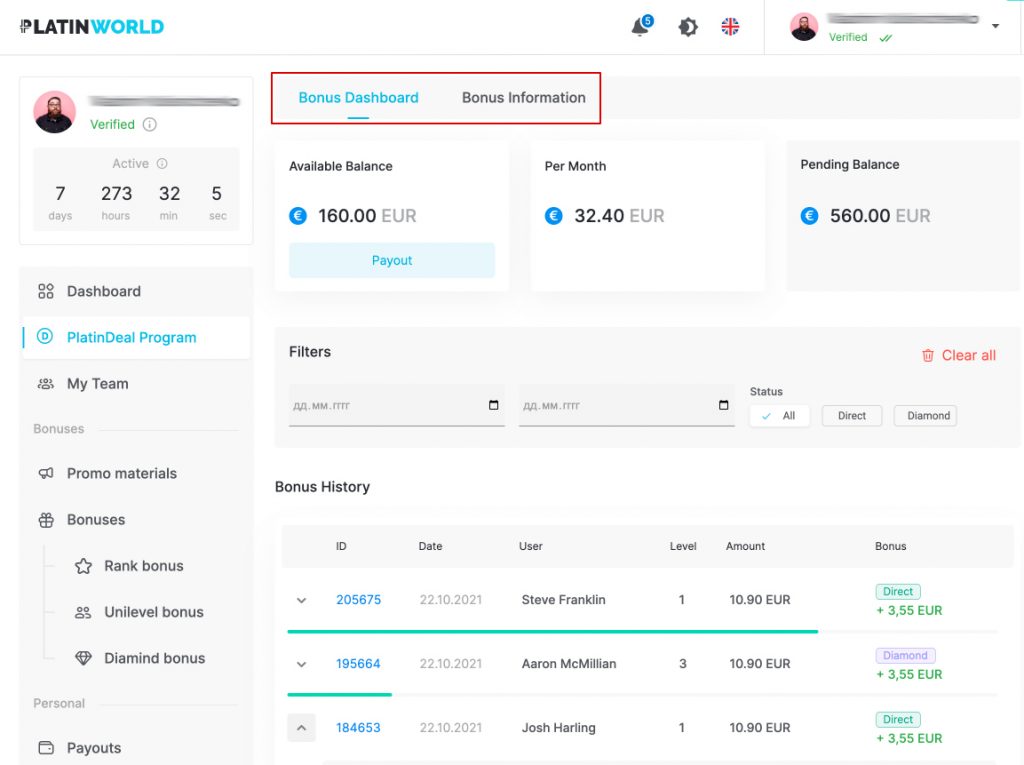Select the Direct status filter
The height and width of the screenshot is (765, 1024).
tap(852, 416)
